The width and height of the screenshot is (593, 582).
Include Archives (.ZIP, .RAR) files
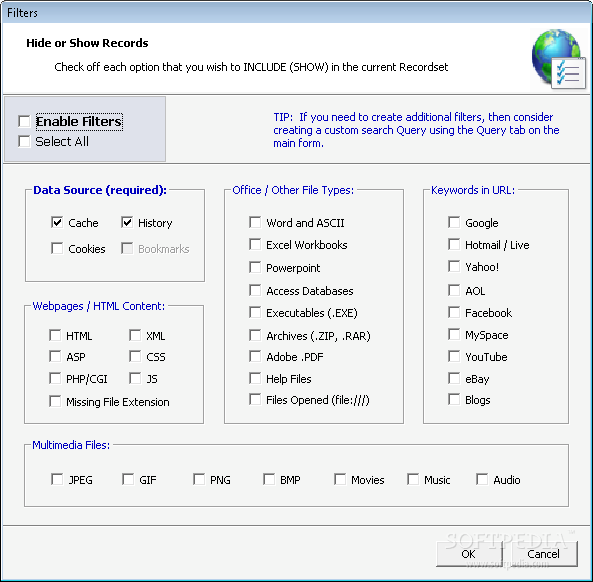(x=255, y=335)
